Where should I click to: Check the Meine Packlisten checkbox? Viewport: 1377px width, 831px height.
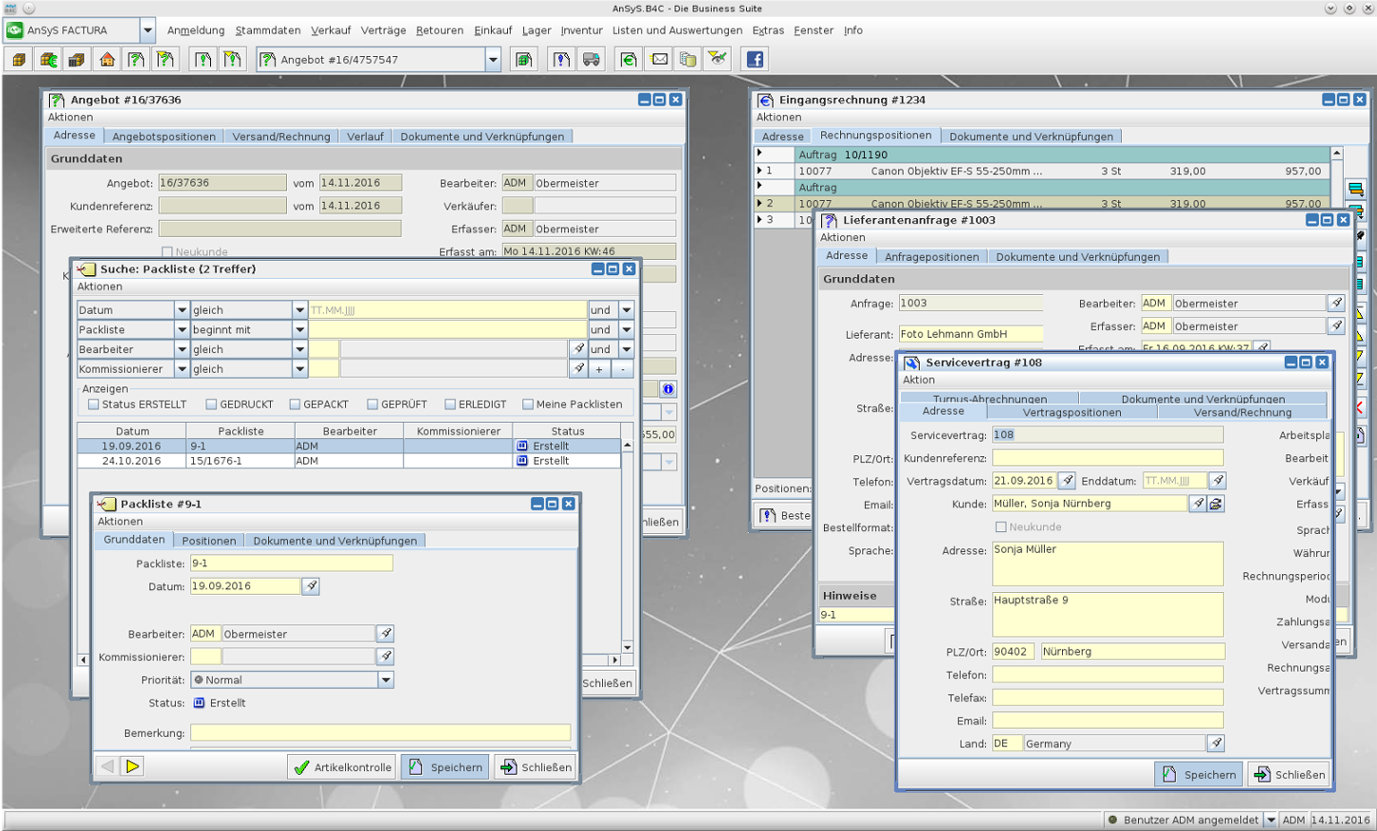tap(527, 404)
